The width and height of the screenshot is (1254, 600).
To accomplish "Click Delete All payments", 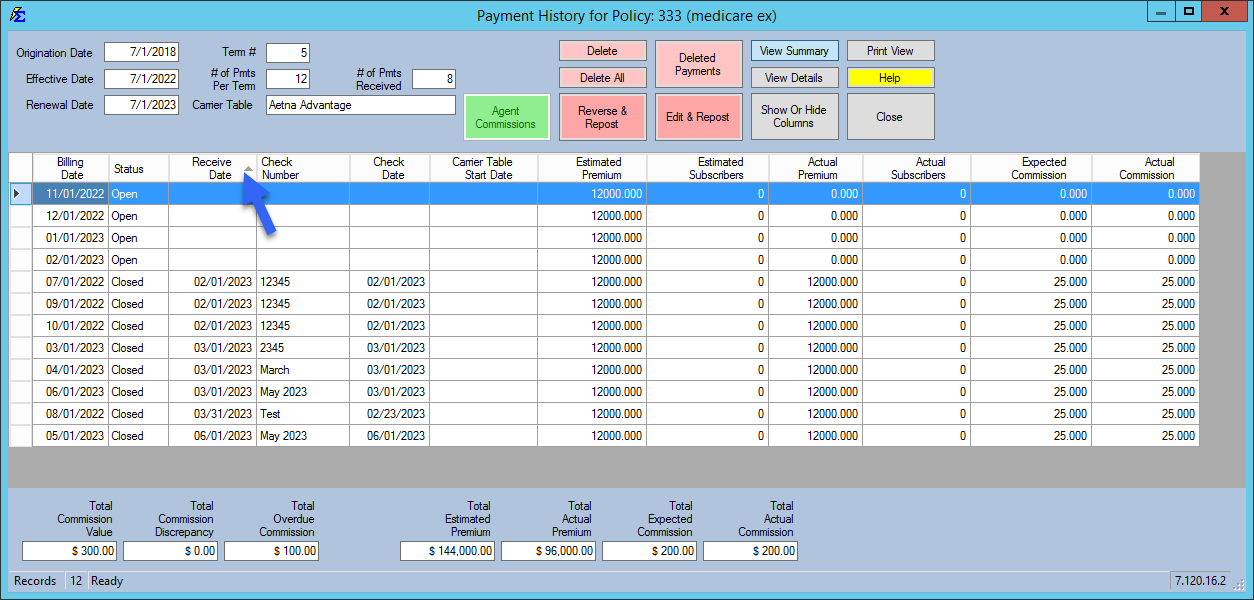I will [602, 77].
